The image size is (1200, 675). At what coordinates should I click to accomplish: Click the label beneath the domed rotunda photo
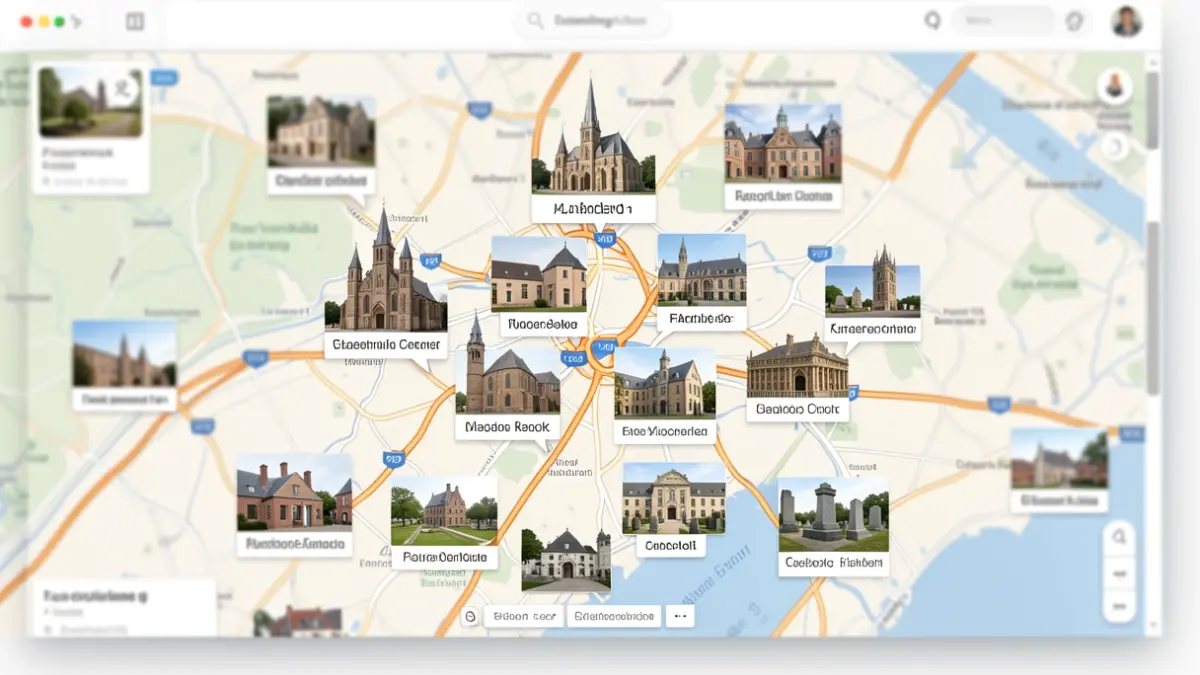[797, 409]
